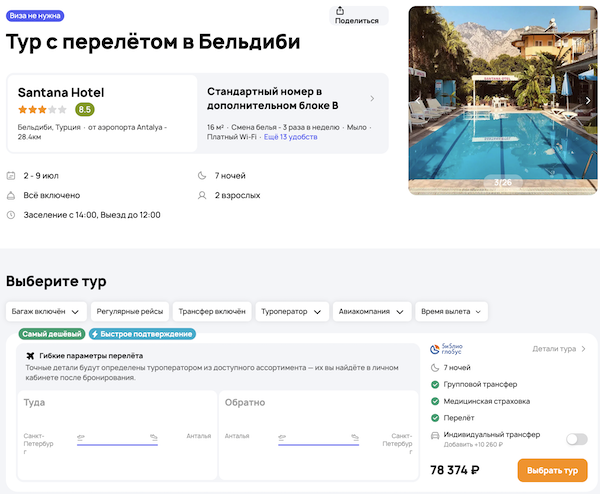Open the Детали тура link
This screenshot has width=600, height=494.
coord(558,349)
